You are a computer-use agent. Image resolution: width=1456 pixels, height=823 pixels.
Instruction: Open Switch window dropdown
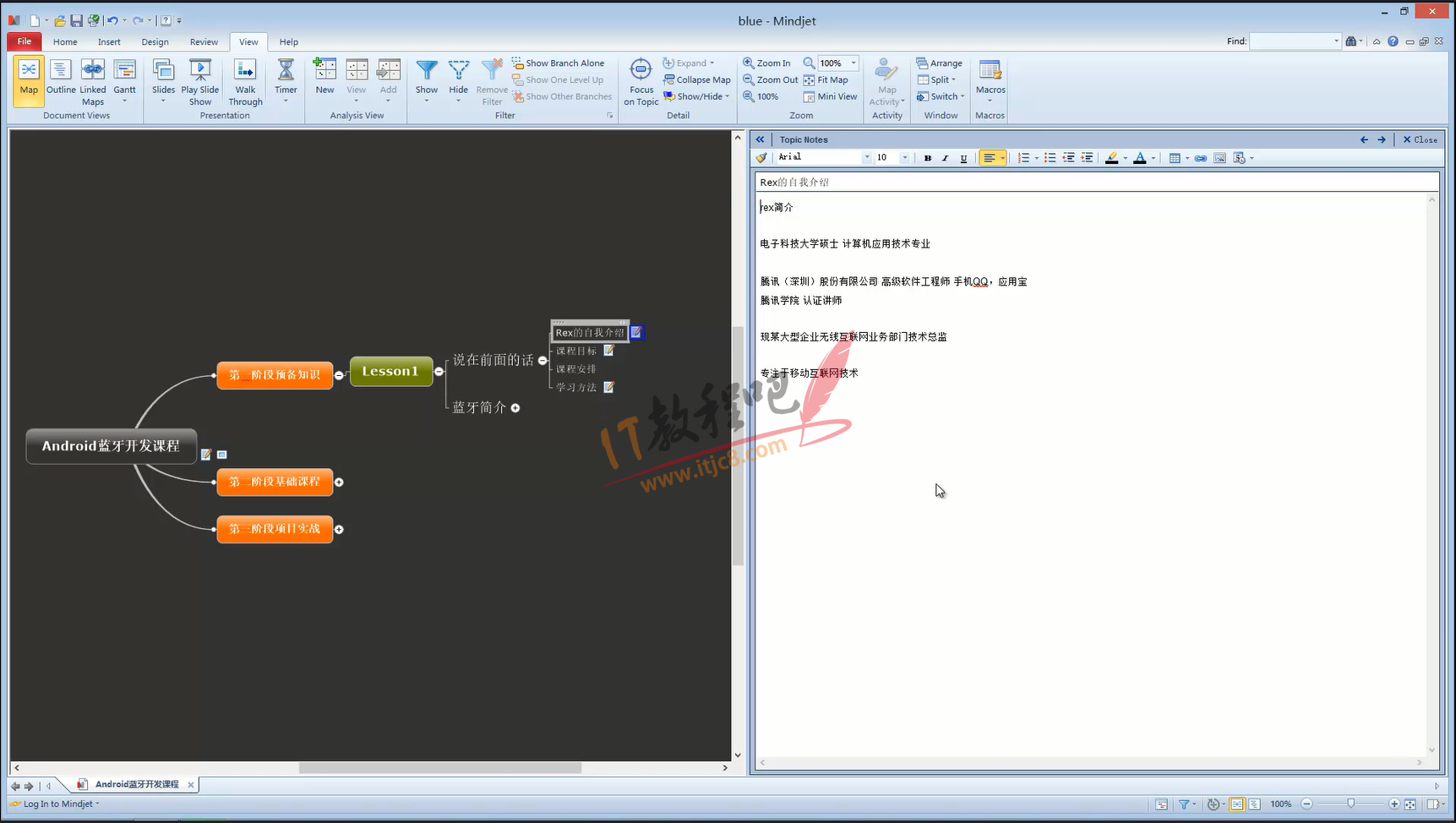tap(941, 96)
